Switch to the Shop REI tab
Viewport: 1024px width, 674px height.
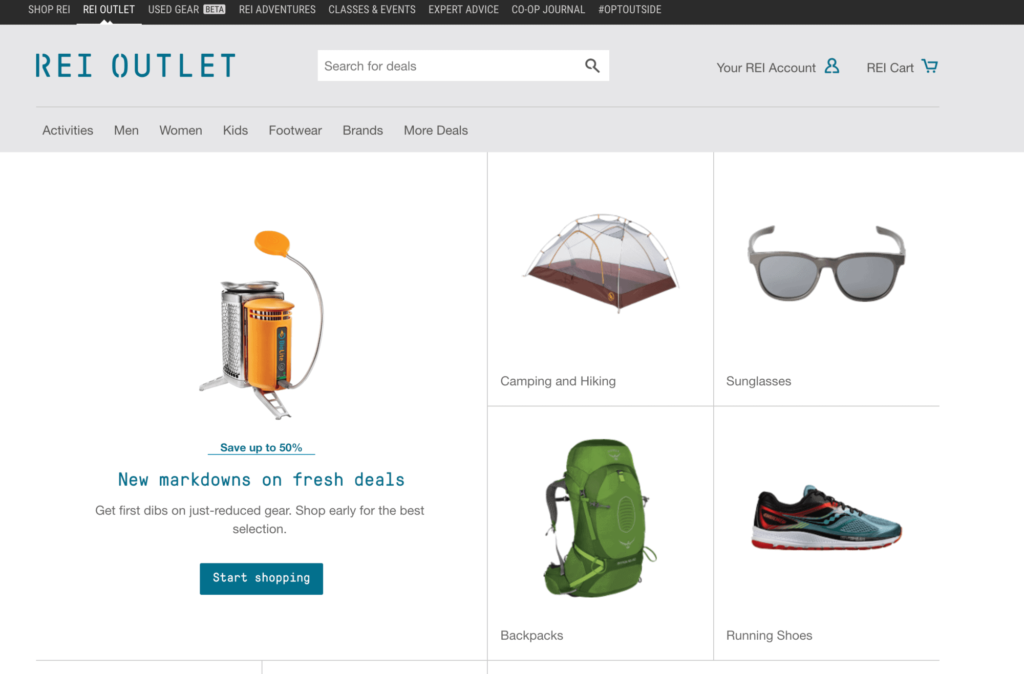click(x=49, y=10)
